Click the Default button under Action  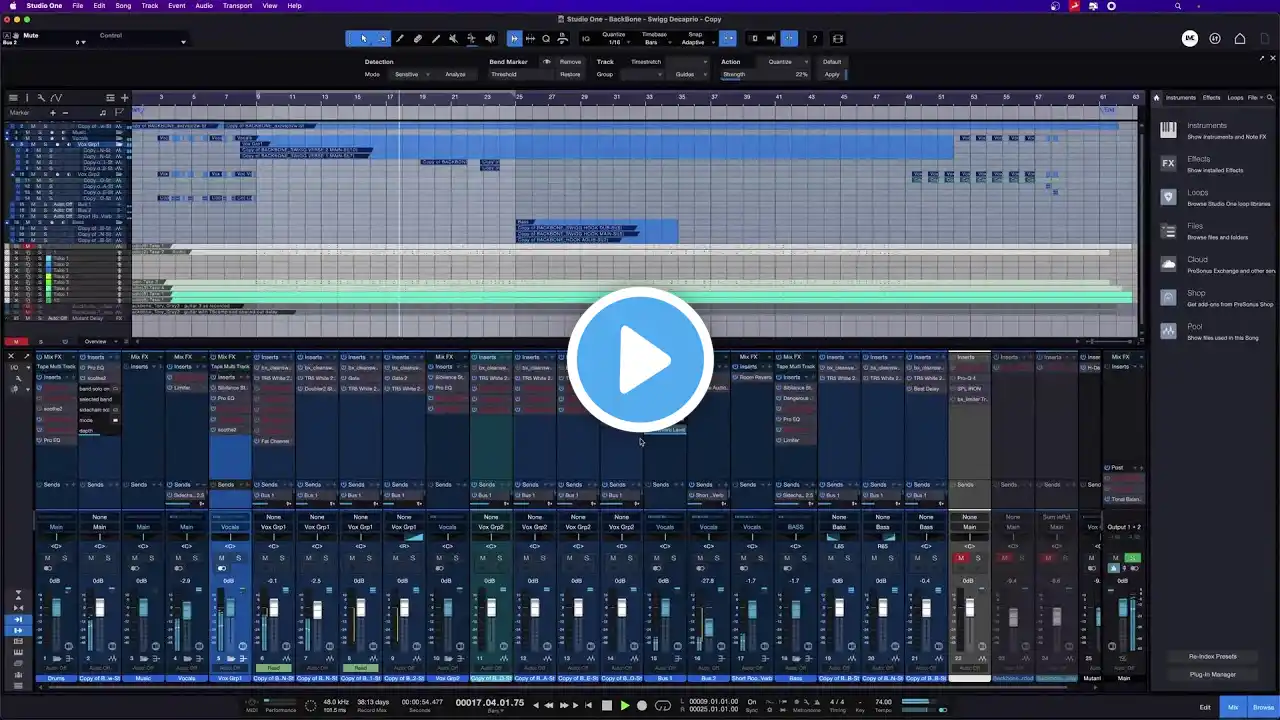(x=832, y=62)
